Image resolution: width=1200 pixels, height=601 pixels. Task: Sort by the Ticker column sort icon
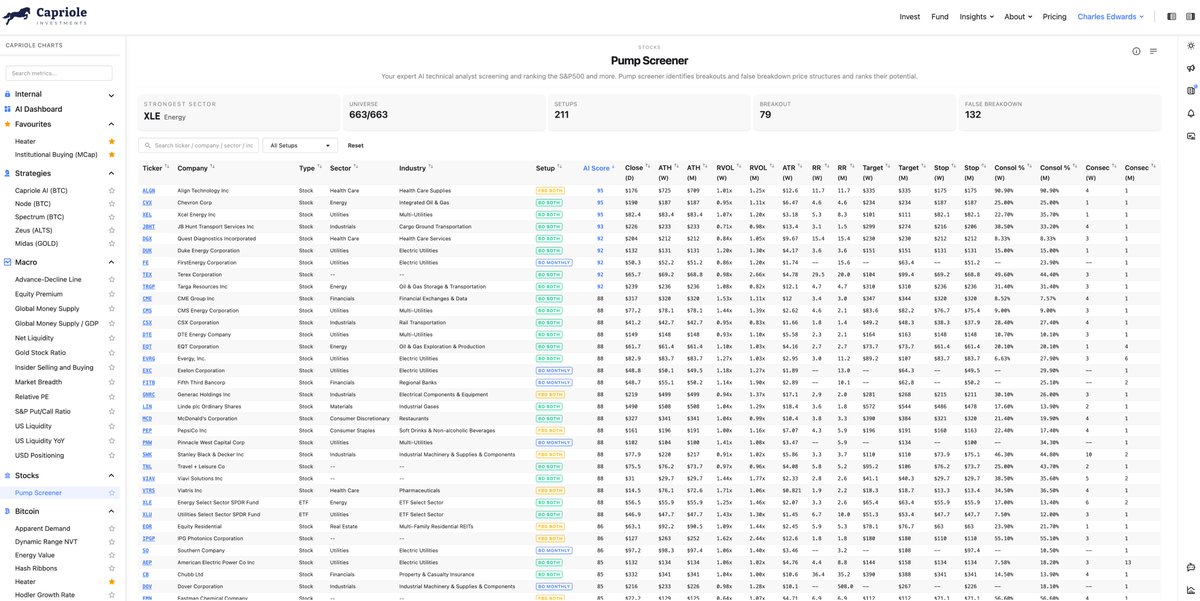tap(166, 167)
